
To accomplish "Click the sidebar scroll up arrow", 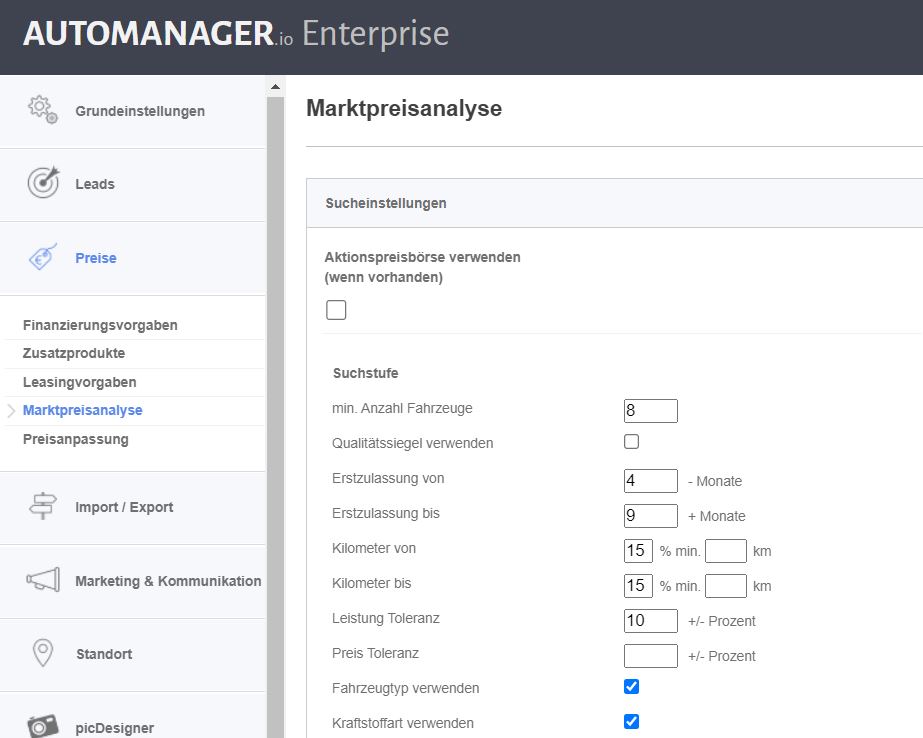I will [275, 87].
